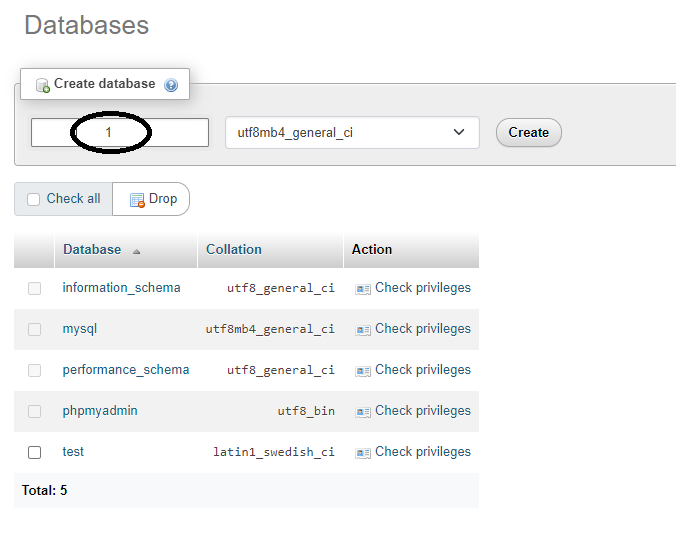Open the utf8mb4_general_ci collation dropdown

click(352, 132)
